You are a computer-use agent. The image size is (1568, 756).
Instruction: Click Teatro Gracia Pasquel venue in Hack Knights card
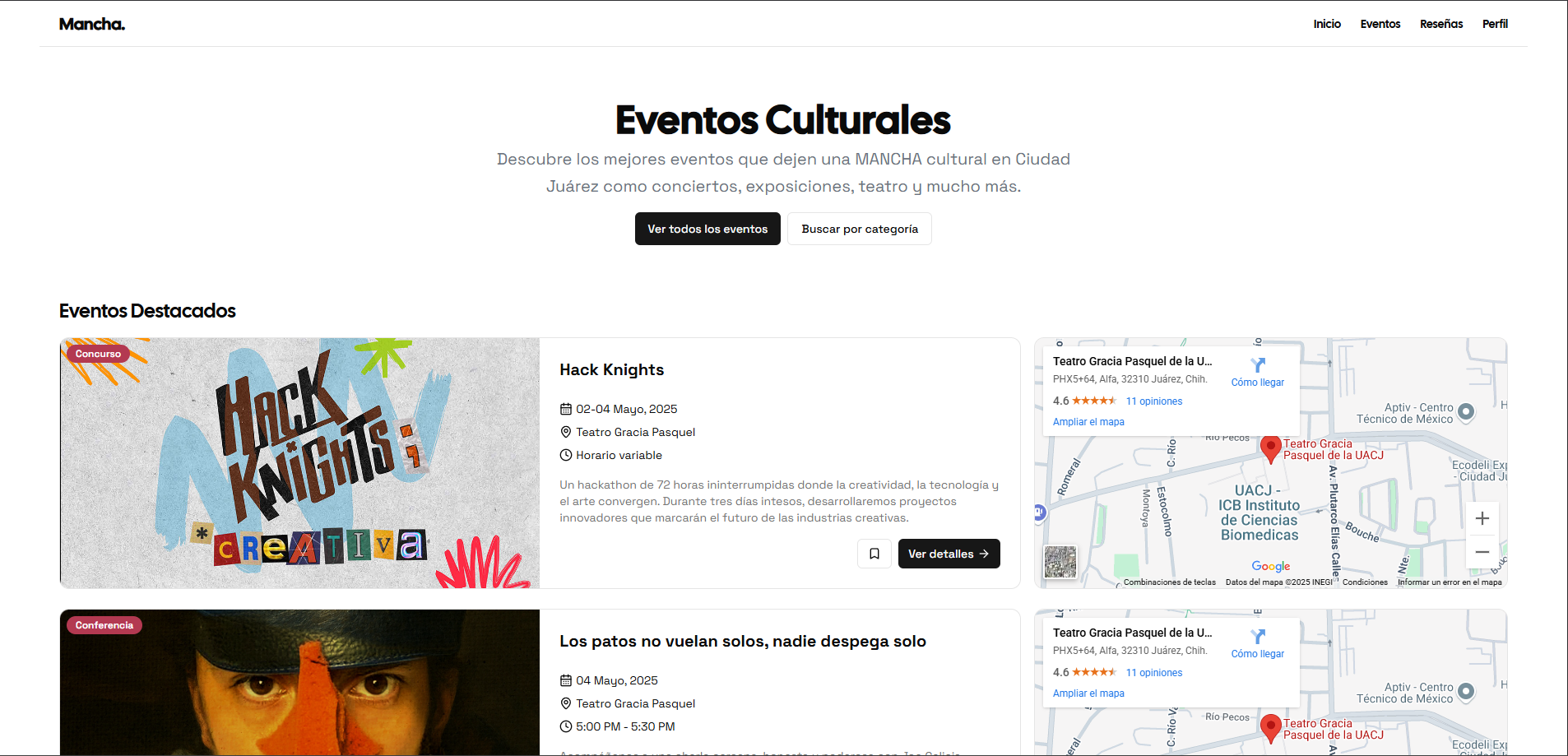click(x=635, y=432)
